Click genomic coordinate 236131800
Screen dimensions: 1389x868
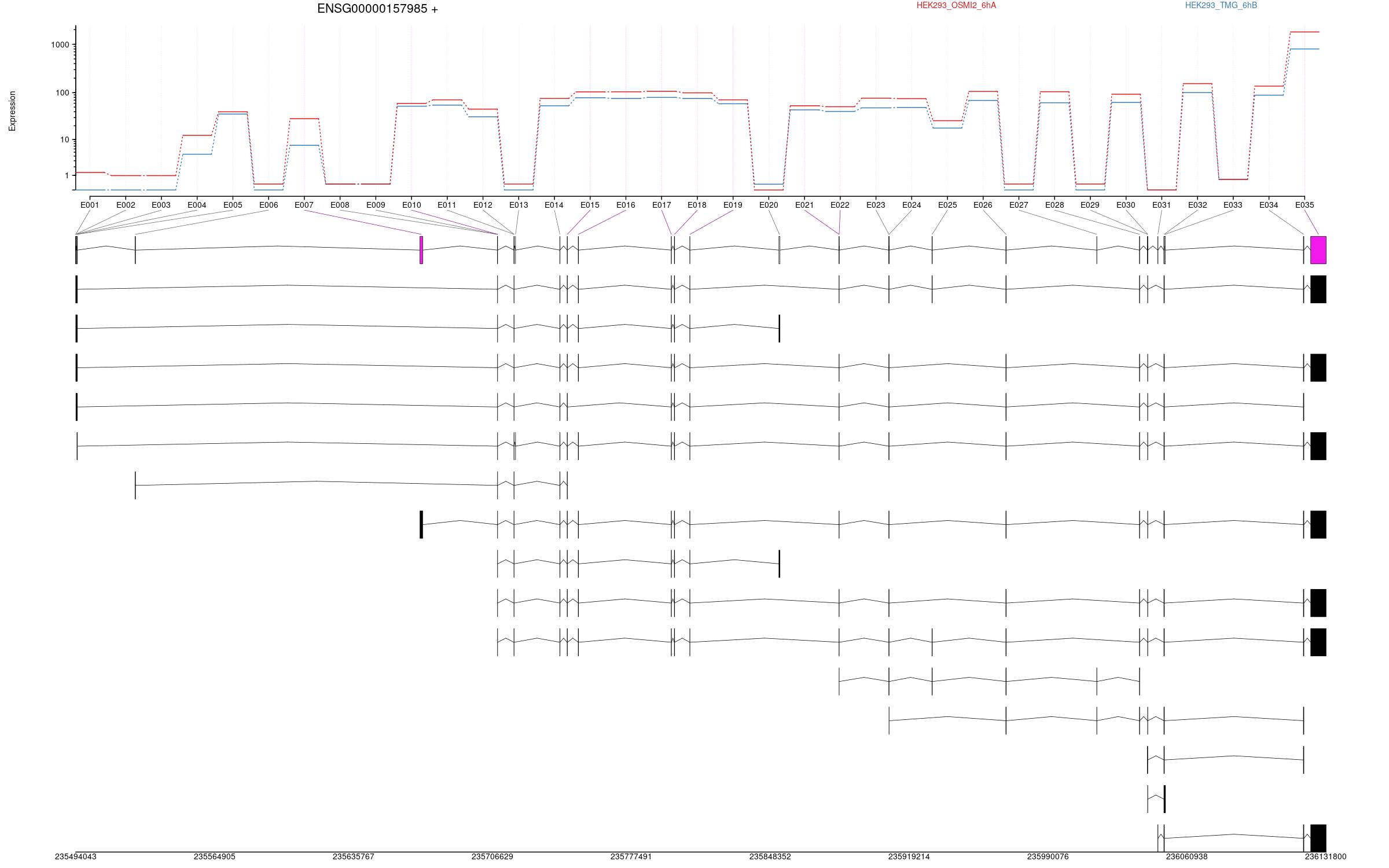1326,856
